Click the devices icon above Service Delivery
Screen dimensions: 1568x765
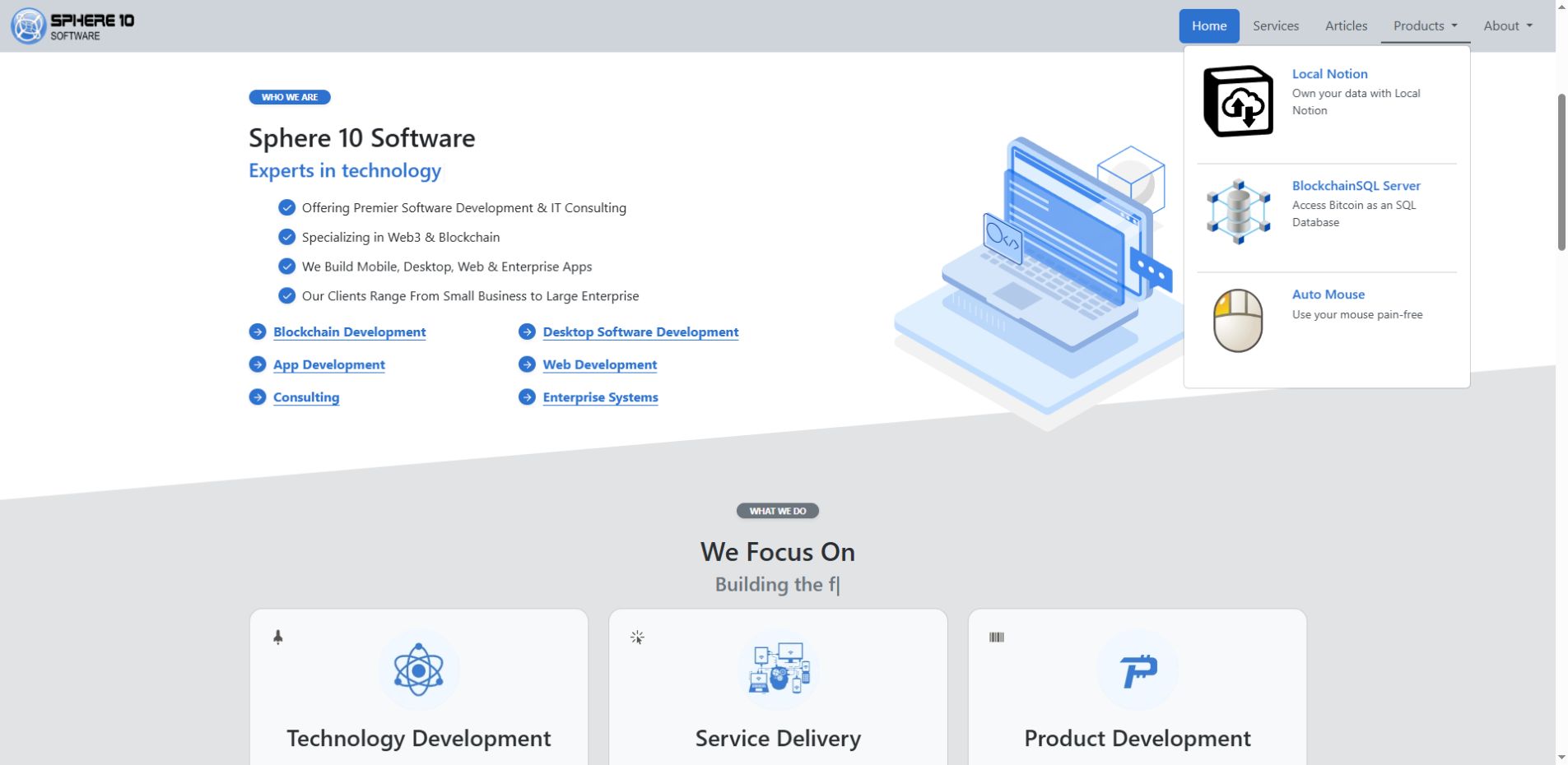(779, 670)
